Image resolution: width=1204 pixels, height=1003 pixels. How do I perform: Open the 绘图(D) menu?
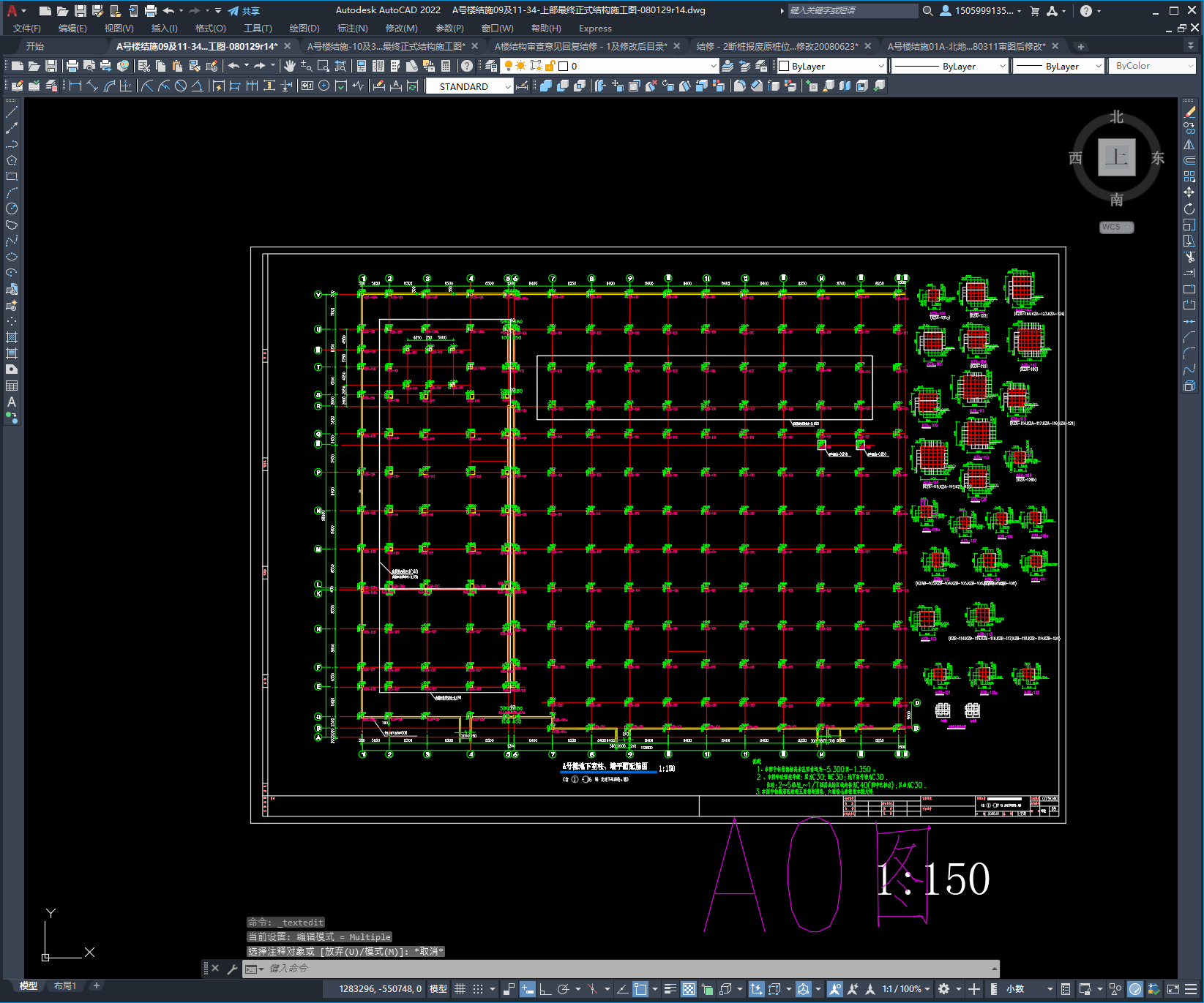tap(304, 29)
